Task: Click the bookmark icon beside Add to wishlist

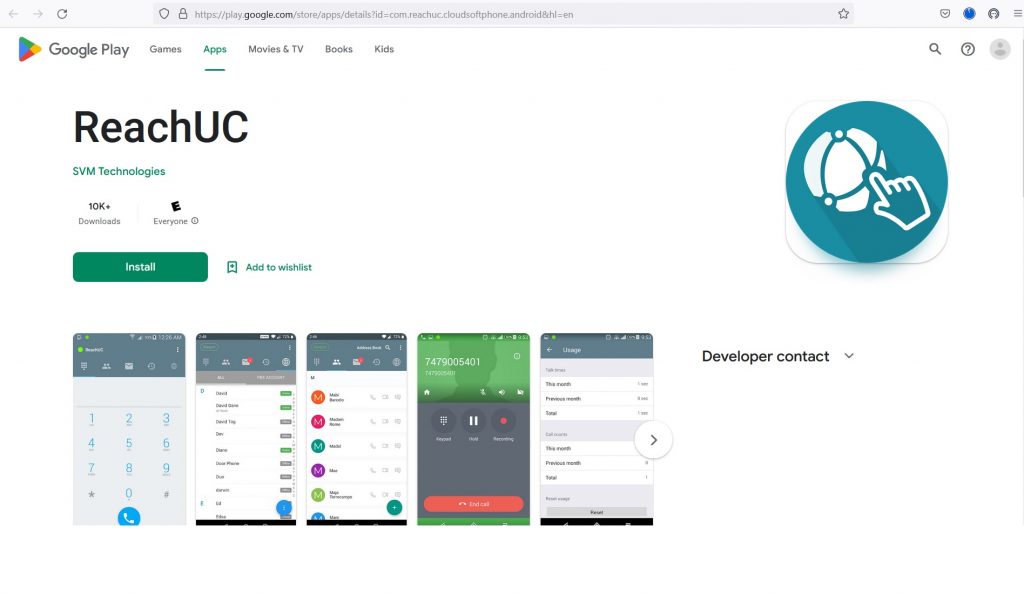Action: coord(232,267)
